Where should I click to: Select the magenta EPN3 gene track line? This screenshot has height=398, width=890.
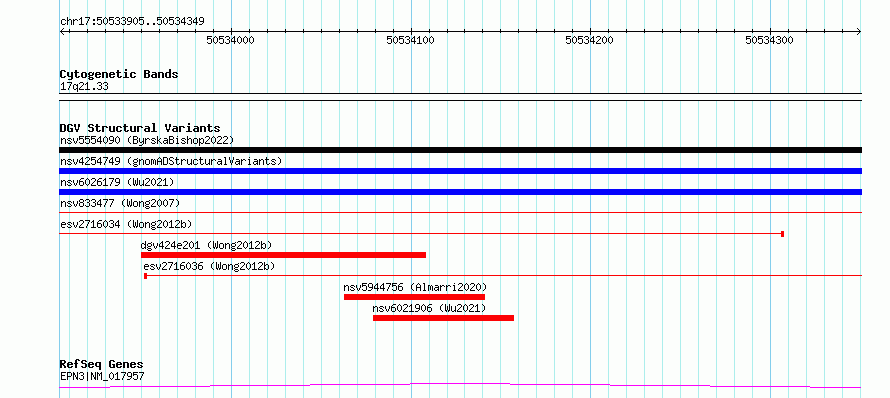point(460,386)
